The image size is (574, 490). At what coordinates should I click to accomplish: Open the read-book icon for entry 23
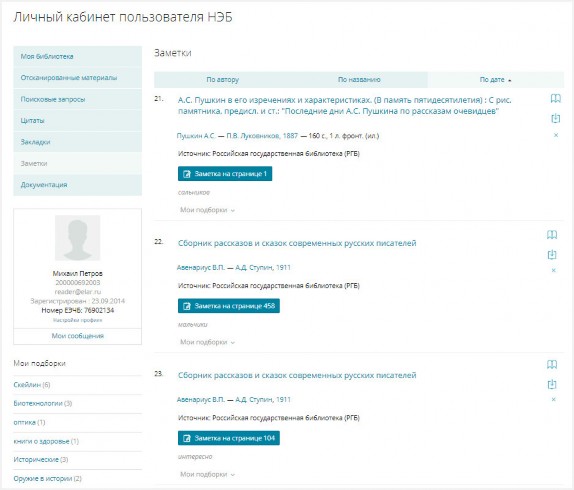[552, 364]
